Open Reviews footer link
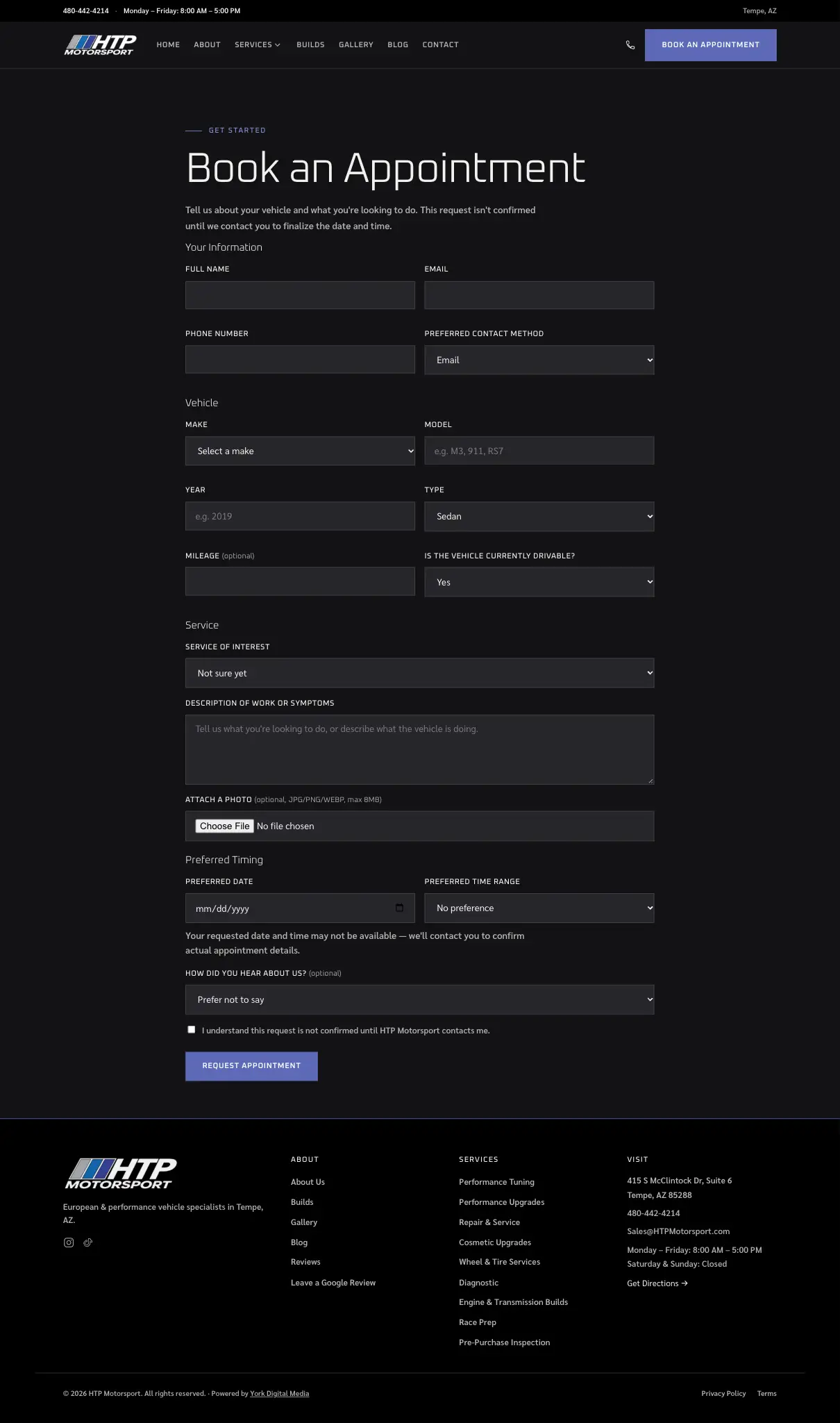 click(305, 1262)
